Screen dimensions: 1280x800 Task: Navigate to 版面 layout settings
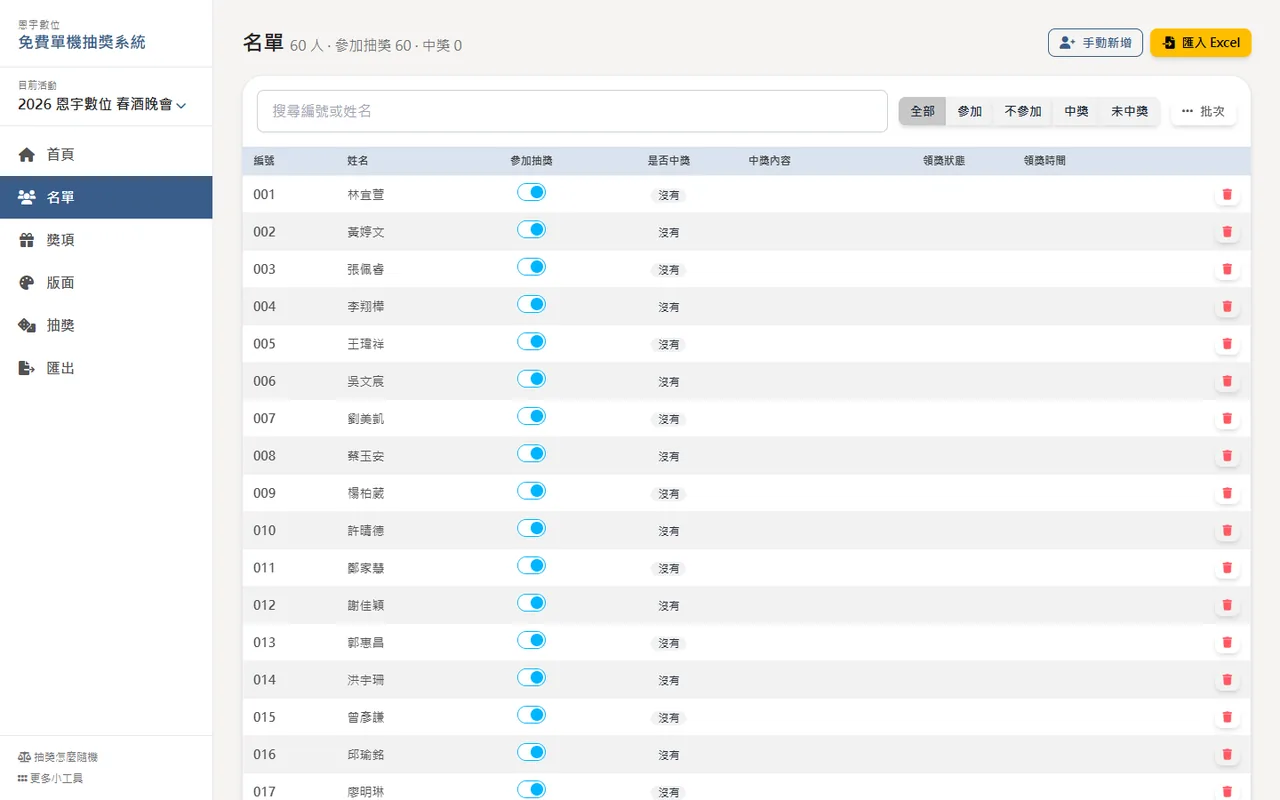(x=106, y=283)
